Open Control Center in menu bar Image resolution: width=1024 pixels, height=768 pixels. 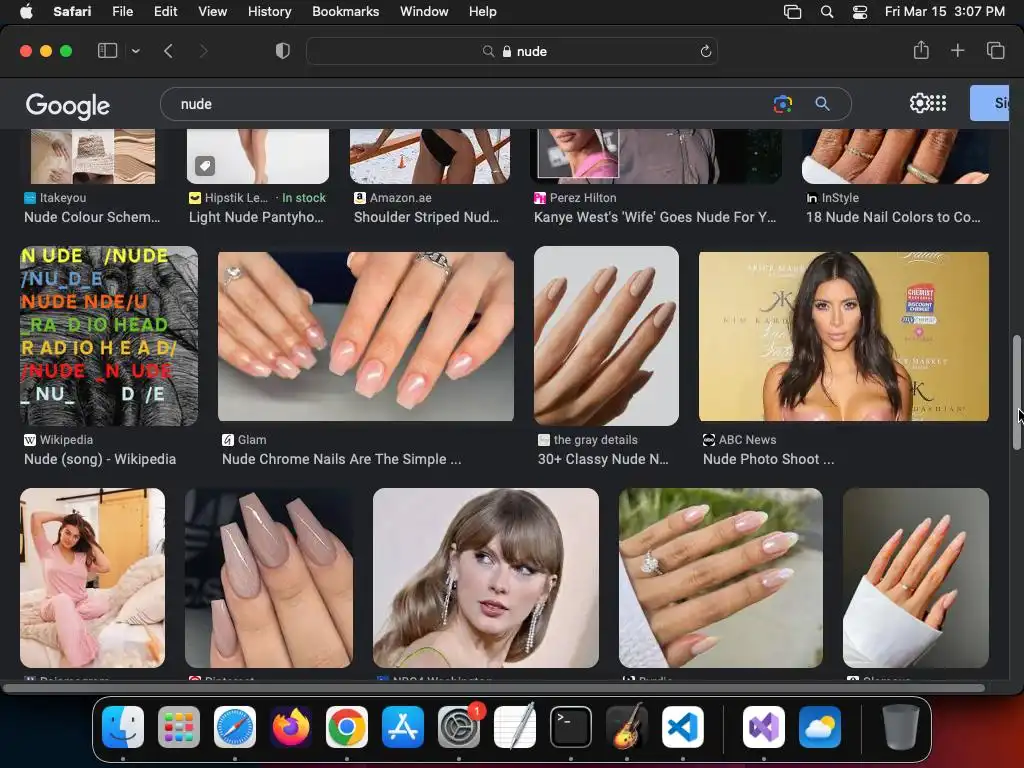coord(860,12)
